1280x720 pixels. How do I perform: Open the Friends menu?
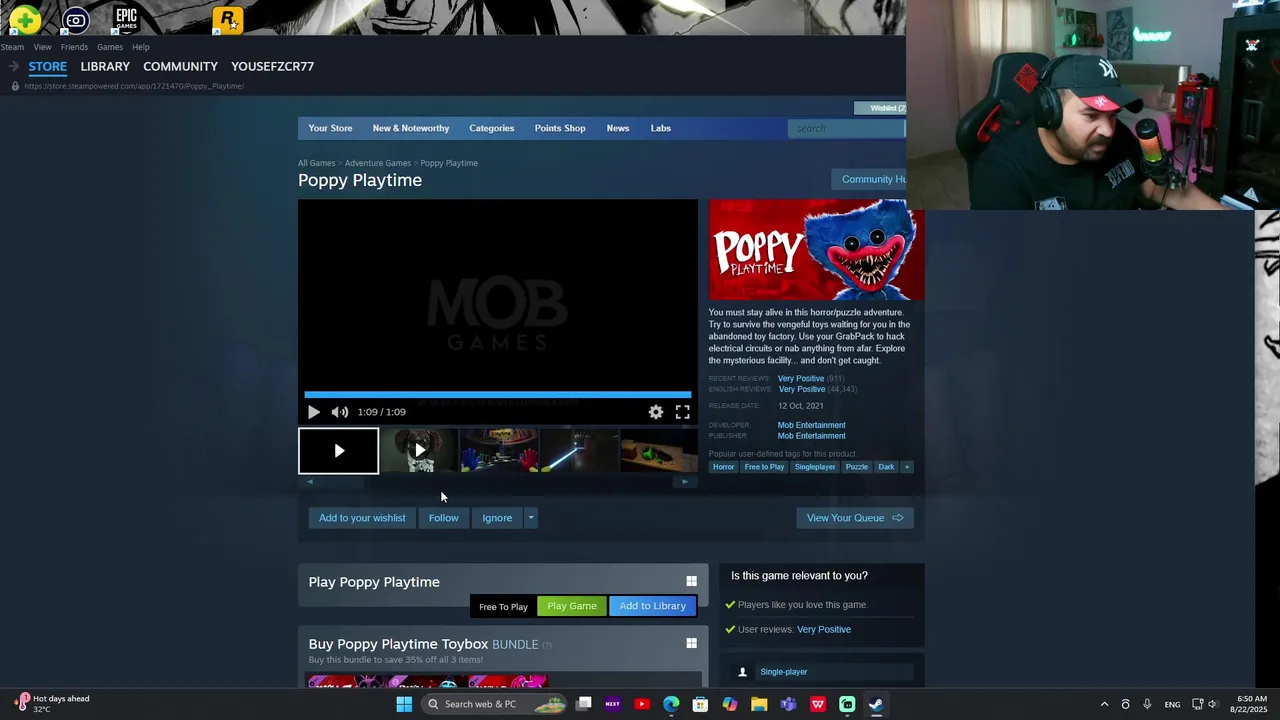74,47
